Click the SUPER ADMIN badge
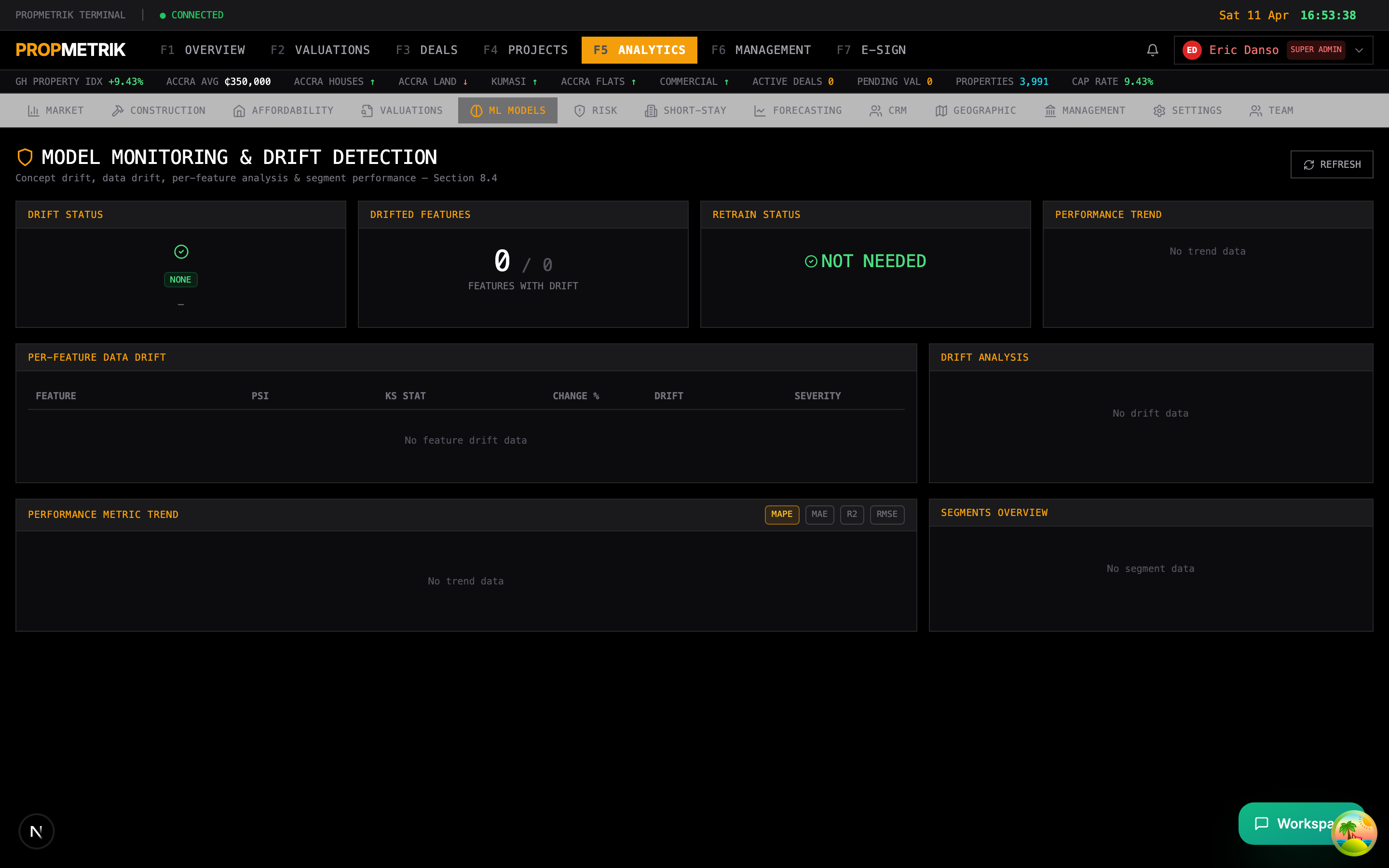Image resolution: width=1389 pixels, height=868 pixels. point(1316,50)
